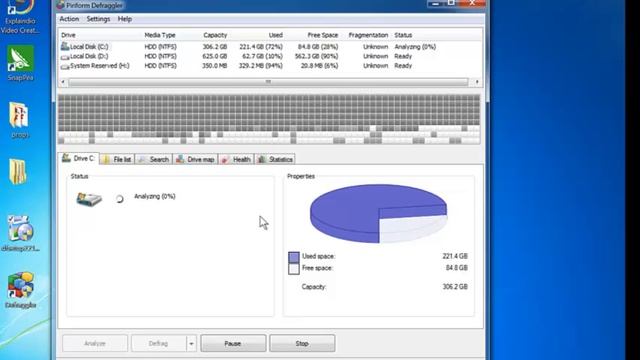Click the Health tab icon
The image size is (640, 360).
pos(225,159)
